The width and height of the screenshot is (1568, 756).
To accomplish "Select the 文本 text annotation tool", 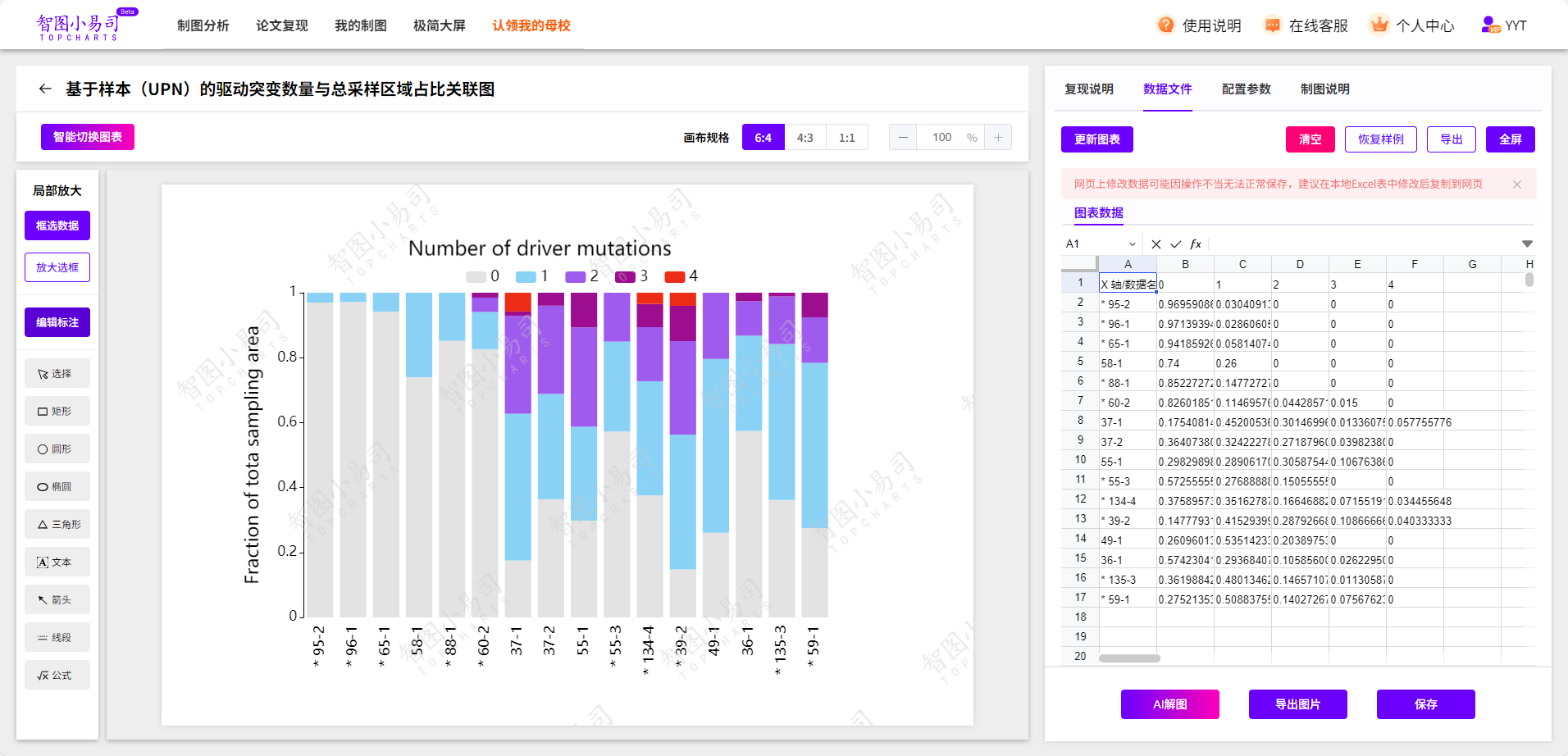I will [x=57, y=562].
